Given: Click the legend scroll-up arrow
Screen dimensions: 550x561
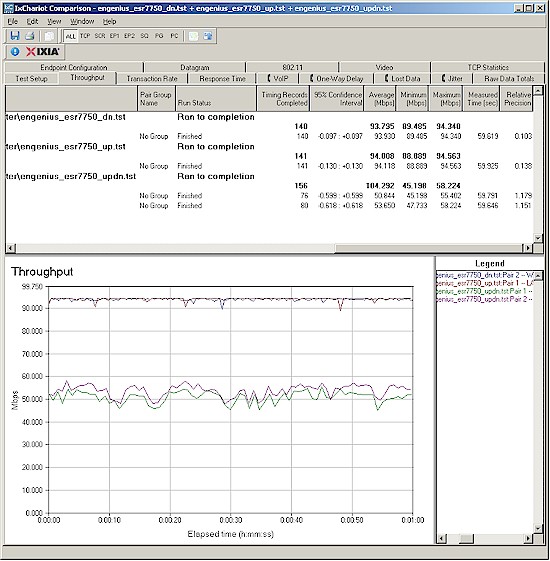Looking at the screenshot, I should [538, 275].
